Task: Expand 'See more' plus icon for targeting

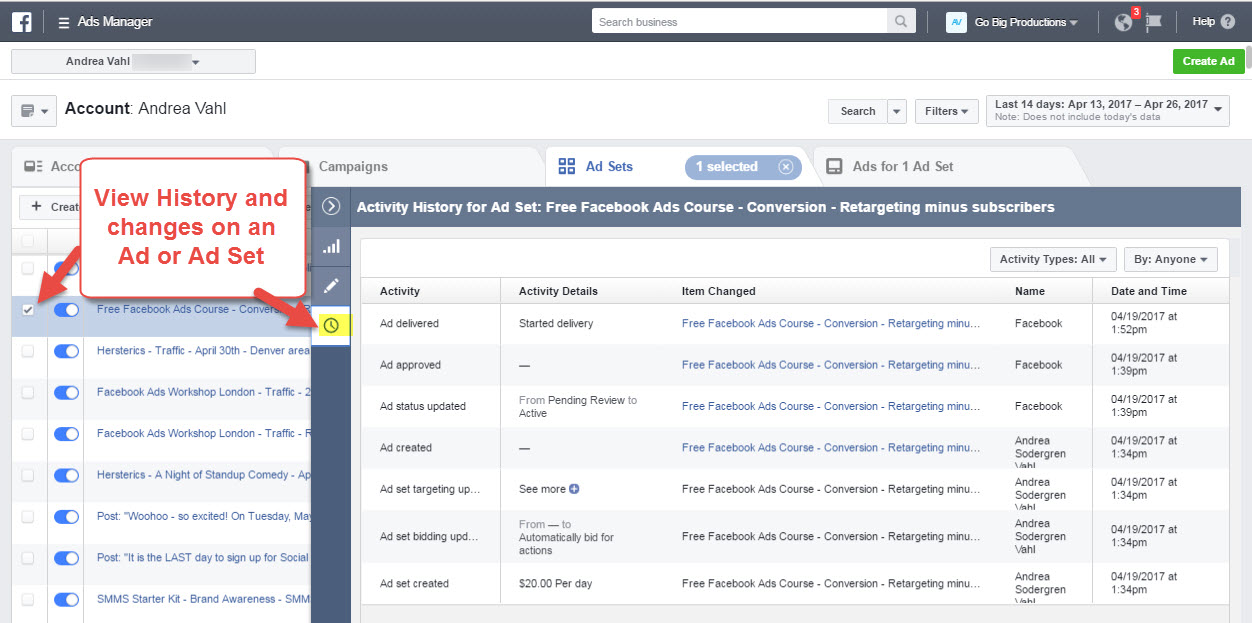Action: coord(575,489)
